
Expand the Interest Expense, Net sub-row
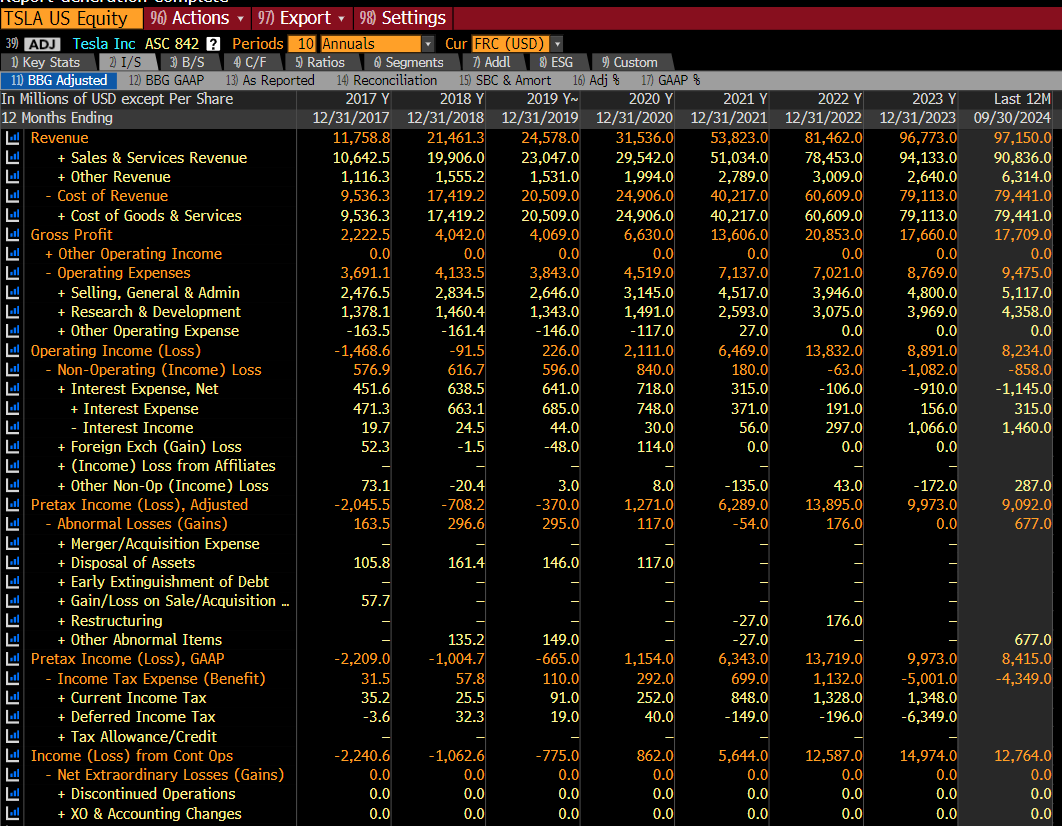click(x=62, y=389)
